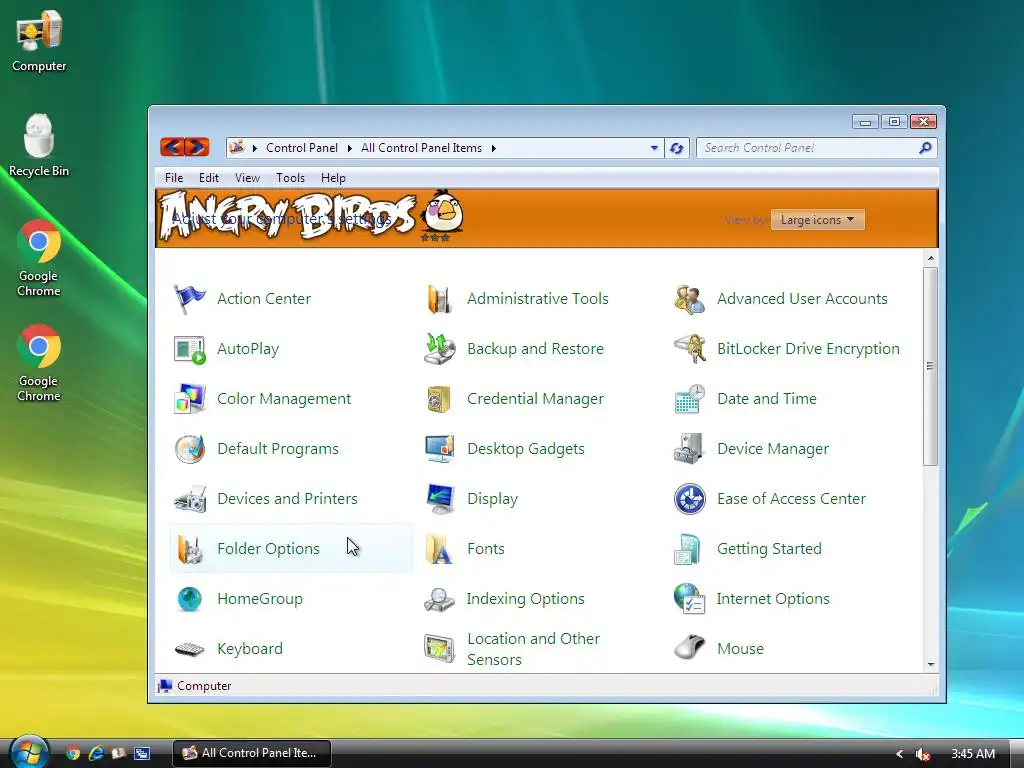Open Default Programs icon
1024x768 pixels.
point(189,449)
